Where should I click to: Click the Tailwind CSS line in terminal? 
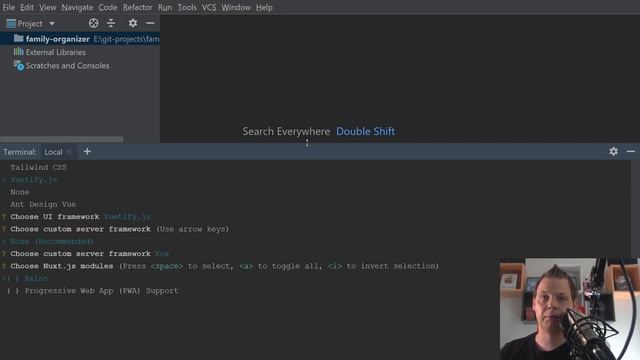click(x=38, y=167)
